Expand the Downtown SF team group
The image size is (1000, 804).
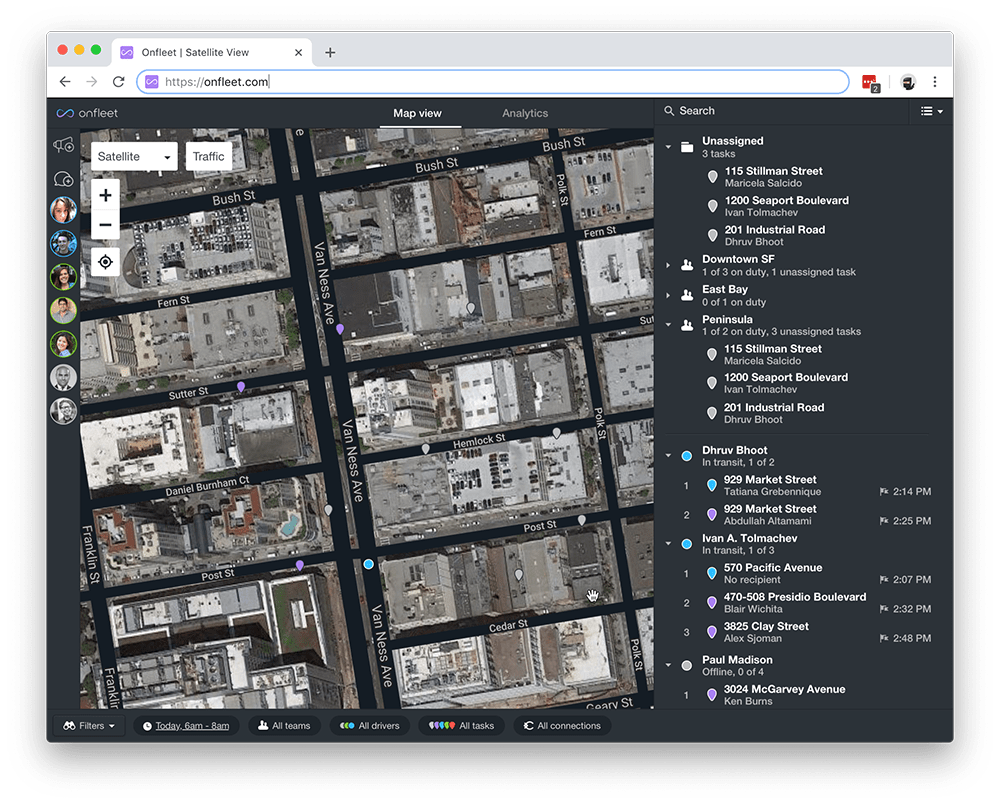click(668, 265)
